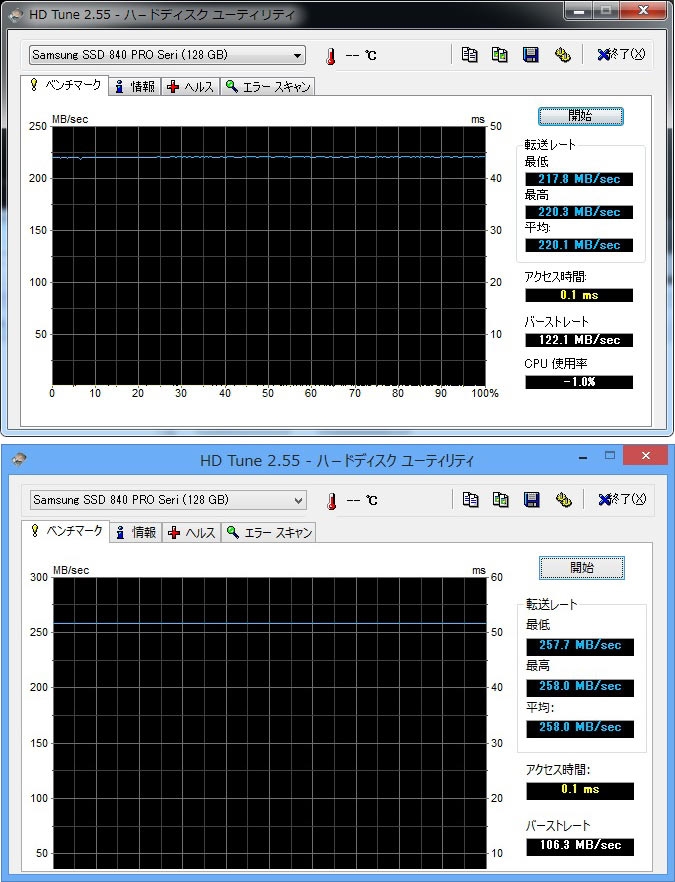Image resolution: width=675 pixels, height=882 pixels.
Task: Click 開始 start button in upper window
Action: pos(580,116)
